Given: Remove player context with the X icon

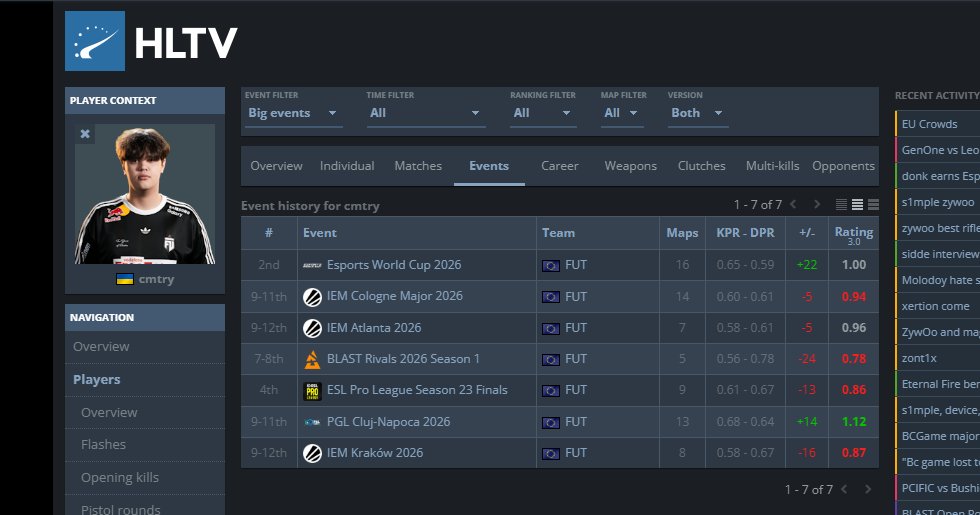Looking at the screenshot, I should click(85, 134).
